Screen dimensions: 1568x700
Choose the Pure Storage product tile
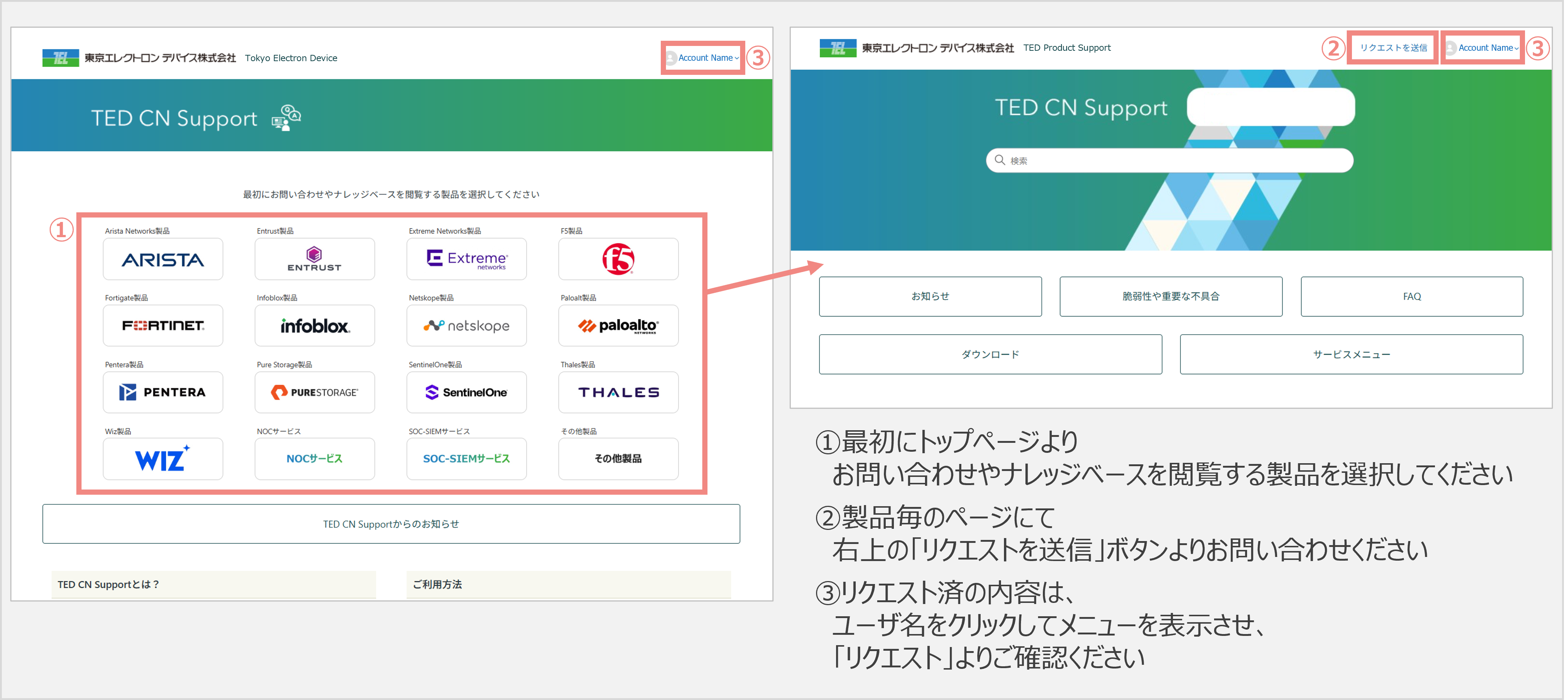pyautogui.click(x=315, y=392)
